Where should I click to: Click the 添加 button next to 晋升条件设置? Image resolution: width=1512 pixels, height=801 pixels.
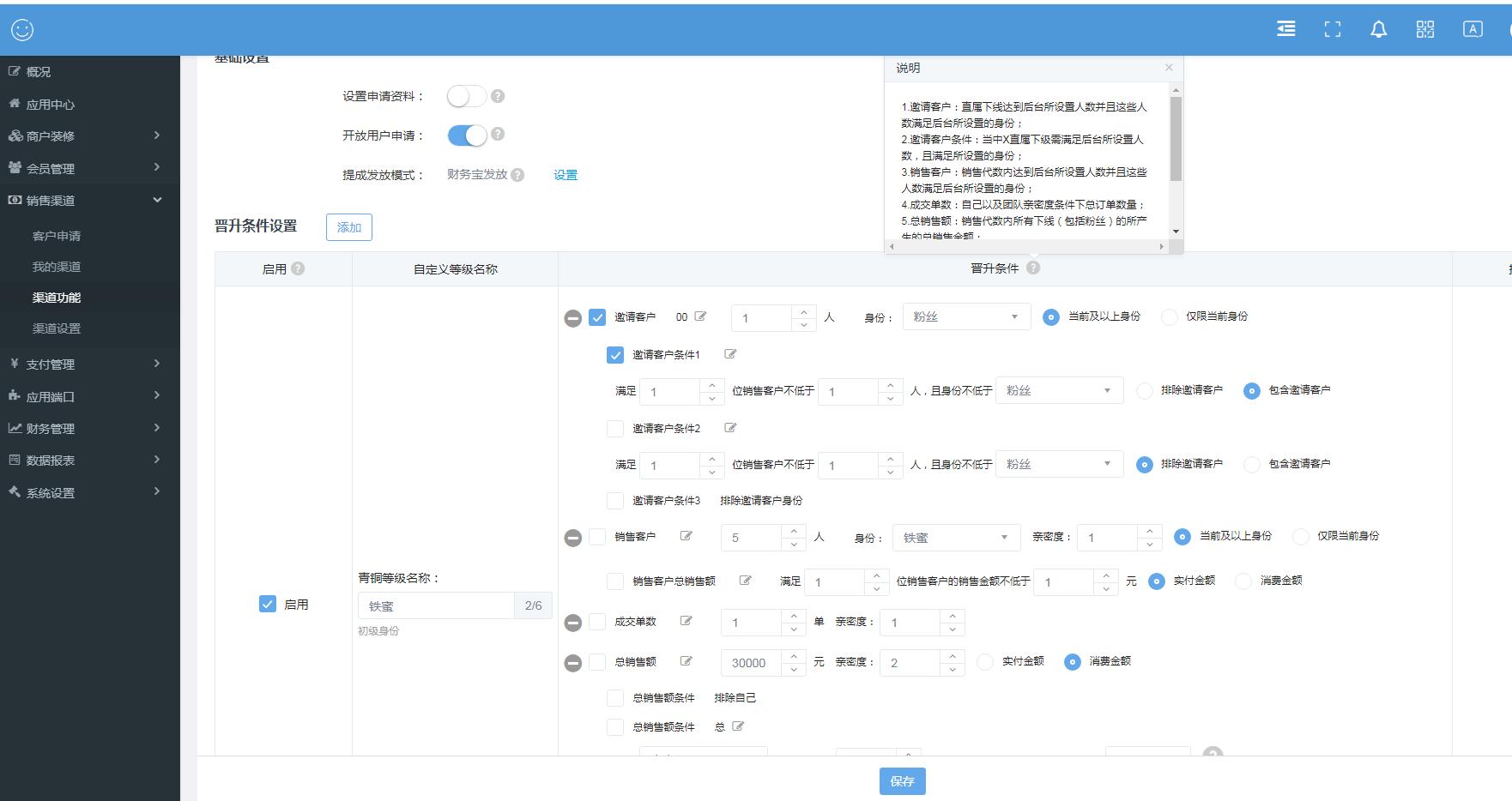click(x=348, y=226)
